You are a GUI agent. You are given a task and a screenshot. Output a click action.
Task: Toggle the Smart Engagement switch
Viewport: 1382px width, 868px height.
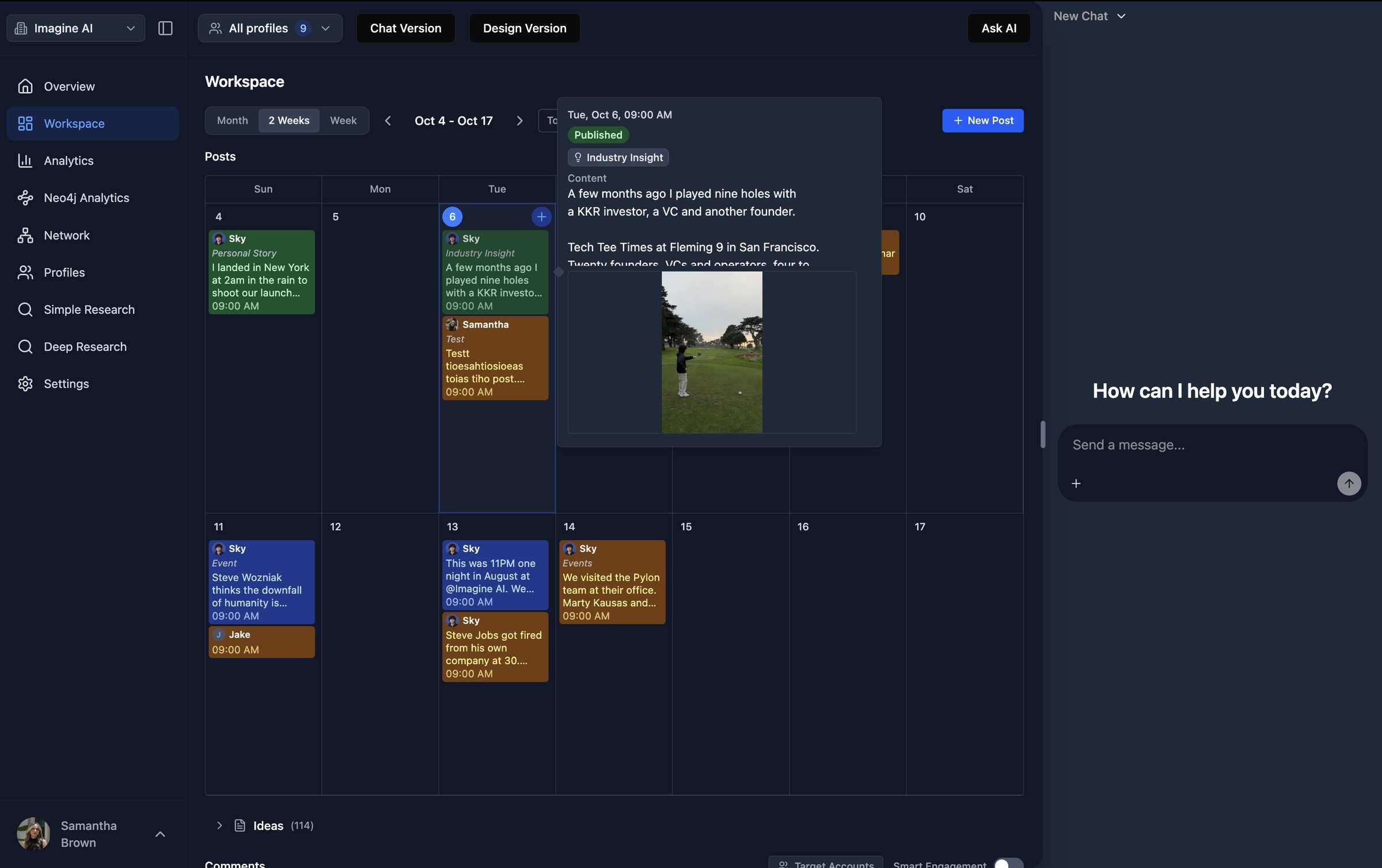(x=1008, y=863)
